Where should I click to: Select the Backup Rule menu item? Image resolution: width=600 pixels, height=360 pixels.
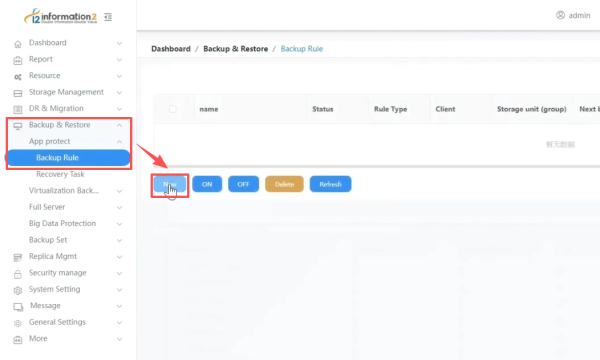click(x=68, y=158)
